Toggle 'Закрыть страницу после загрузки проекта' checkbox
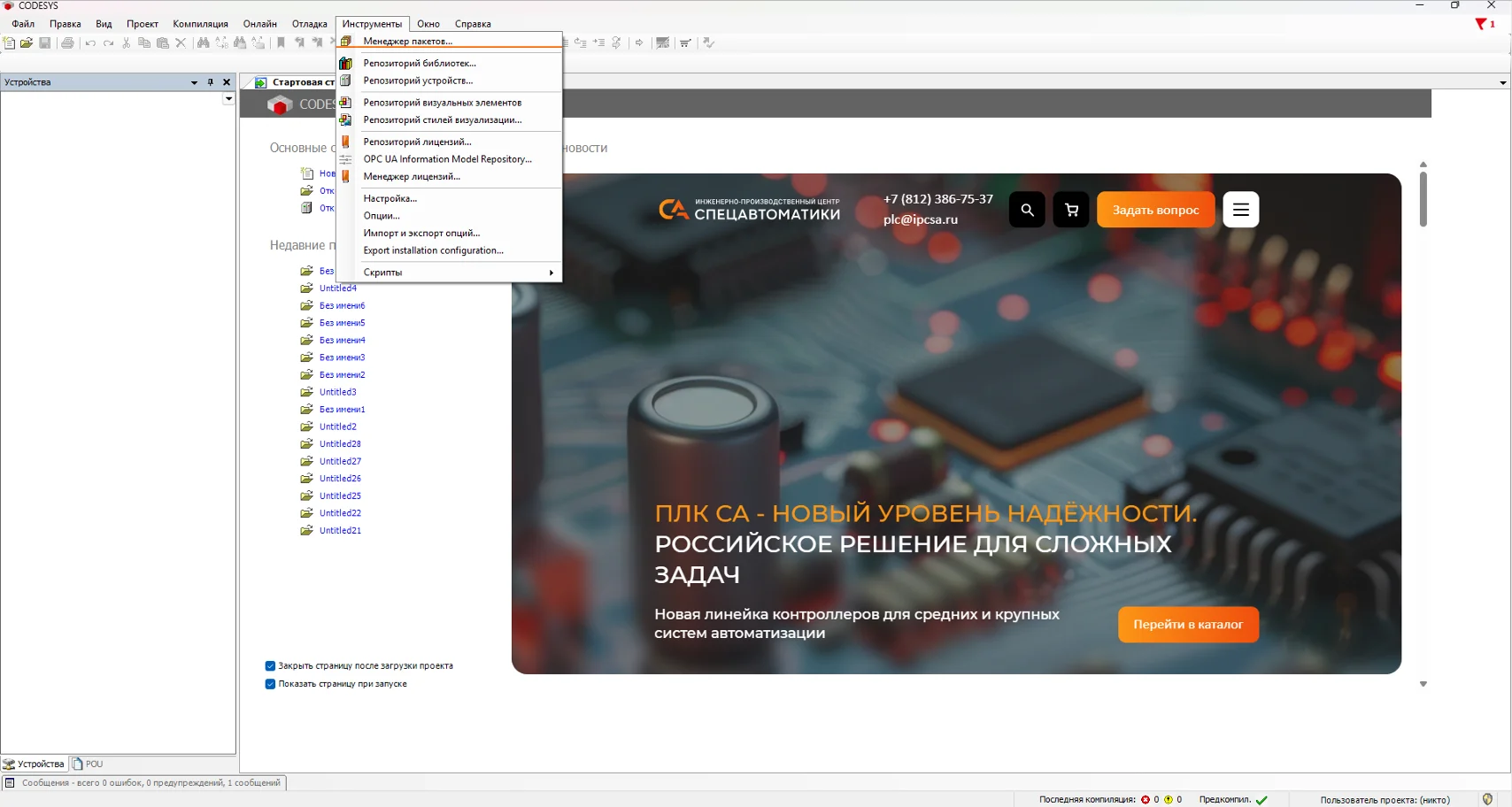The image size is (1512, 807). tap(270, 666)
